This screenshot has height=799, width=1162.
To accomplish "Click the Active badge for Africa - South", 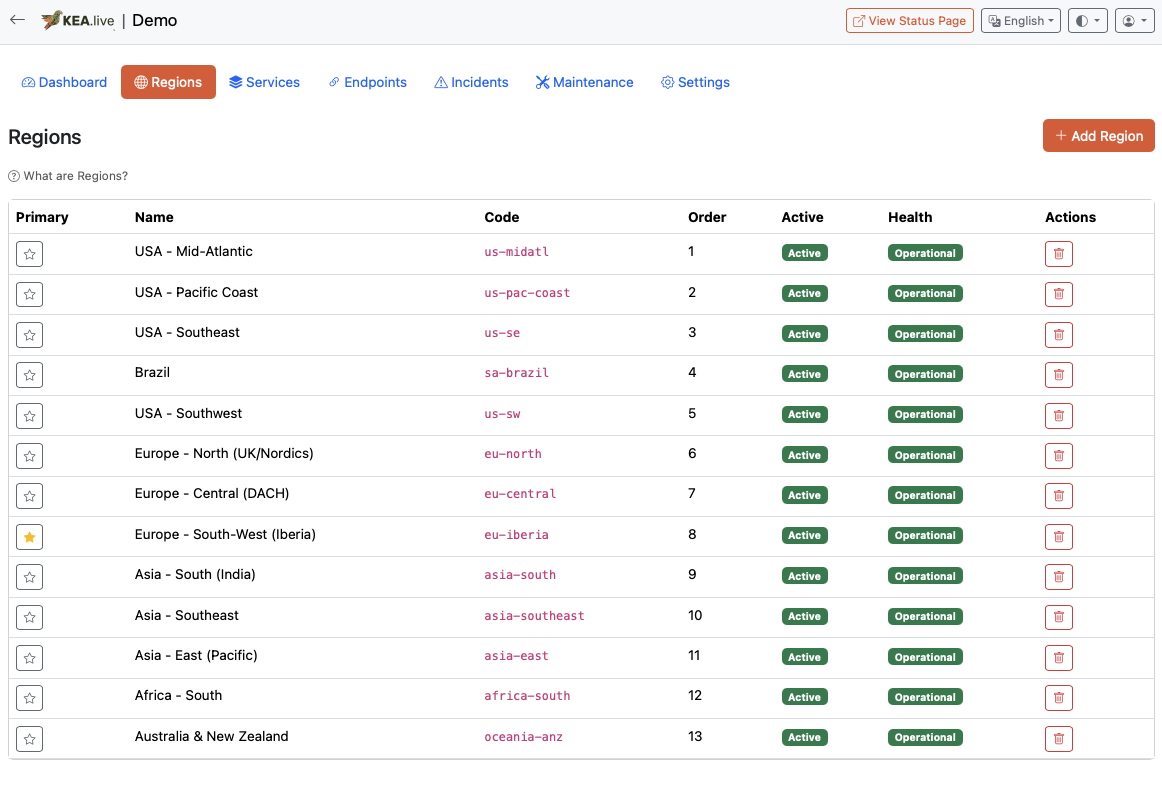I will 804,697.
